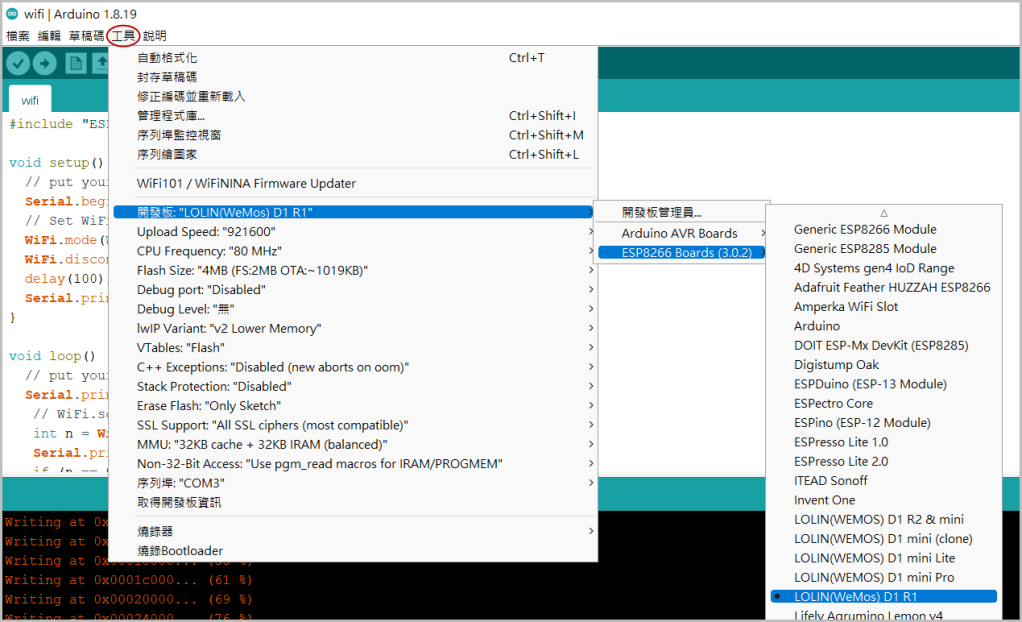Click the Open sketch up-arrow icon

[x=101, y=63]
